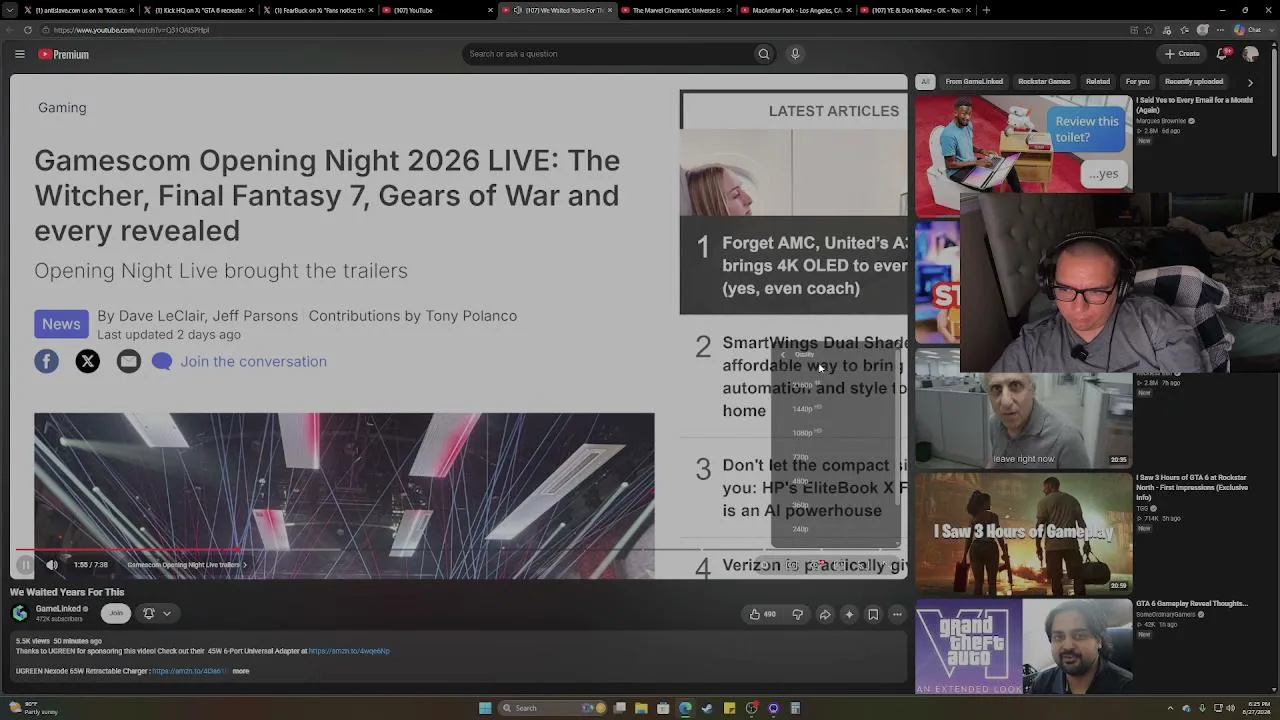Seek the video progress bar
The image size is (1280, 720).
click(x=460, y=549)
